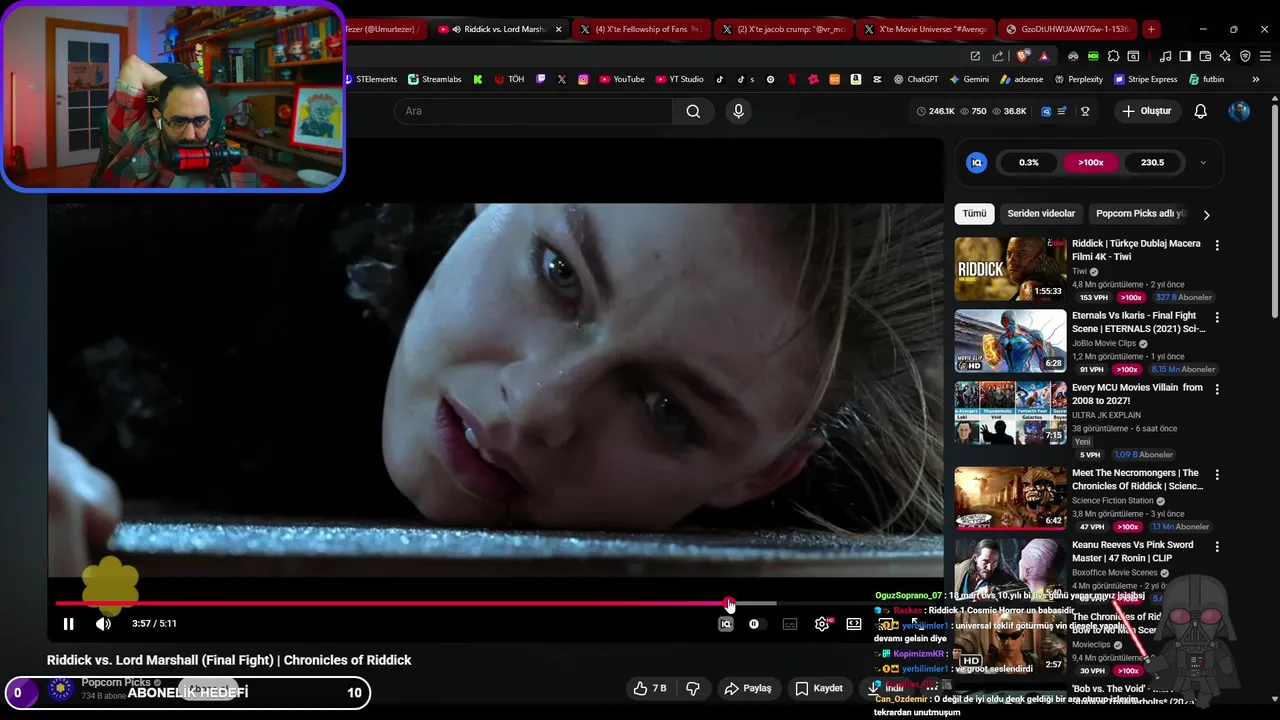Open the Instagram bookmark icon
The image size is (1280, 720).
[583, 79]
